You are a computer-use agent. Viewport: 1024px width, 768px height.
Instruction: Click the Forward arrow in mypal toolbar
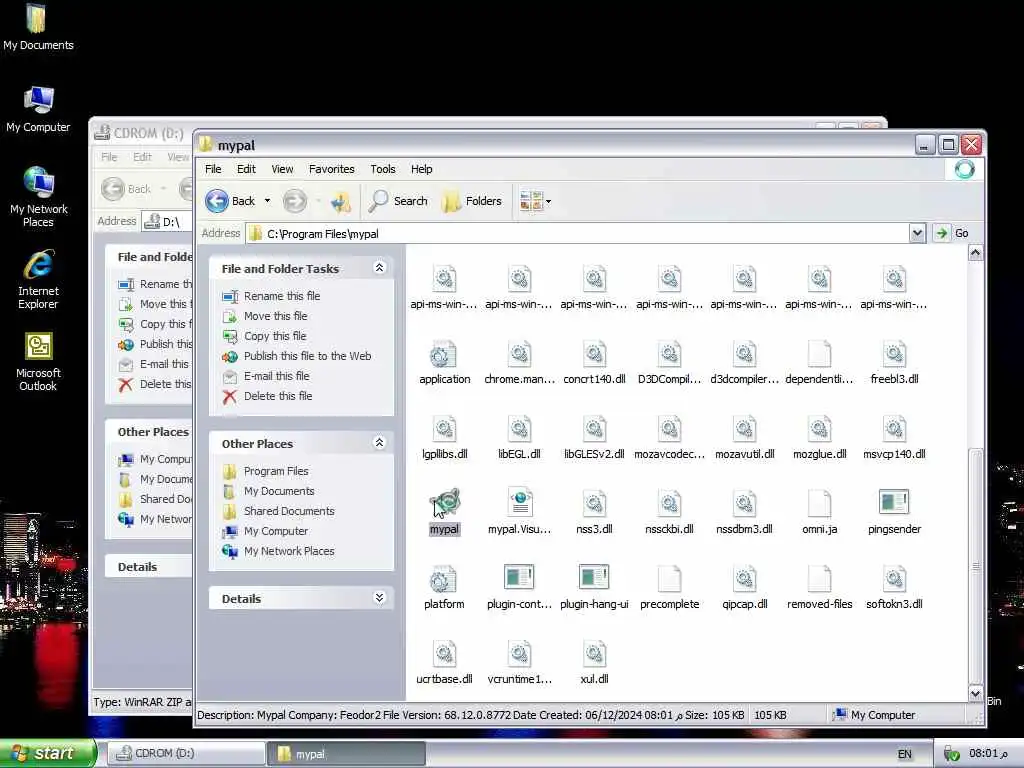point(295,201)
